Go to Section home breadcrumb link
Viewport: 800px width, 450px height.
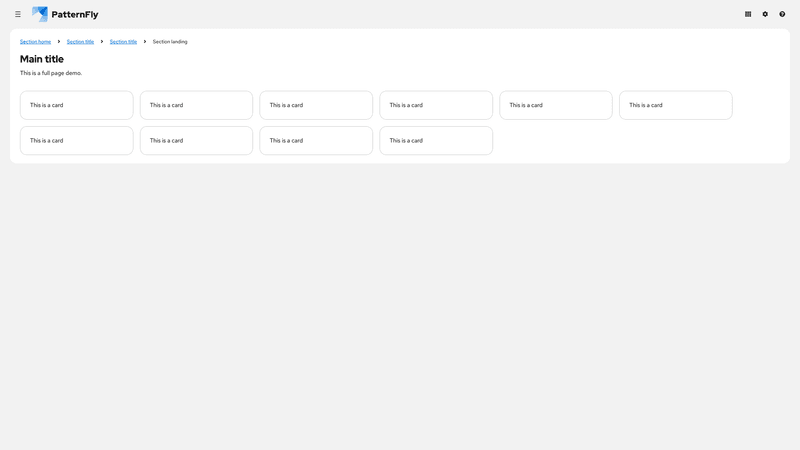[35, 42]
